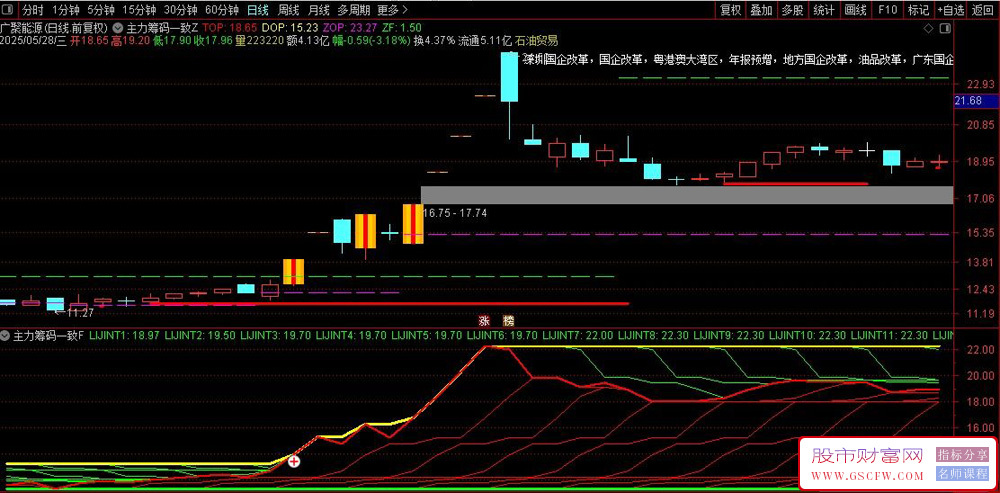Click the 涨 badge icon
This screenshot has height=493, width=1000.
tap(485, 320)
